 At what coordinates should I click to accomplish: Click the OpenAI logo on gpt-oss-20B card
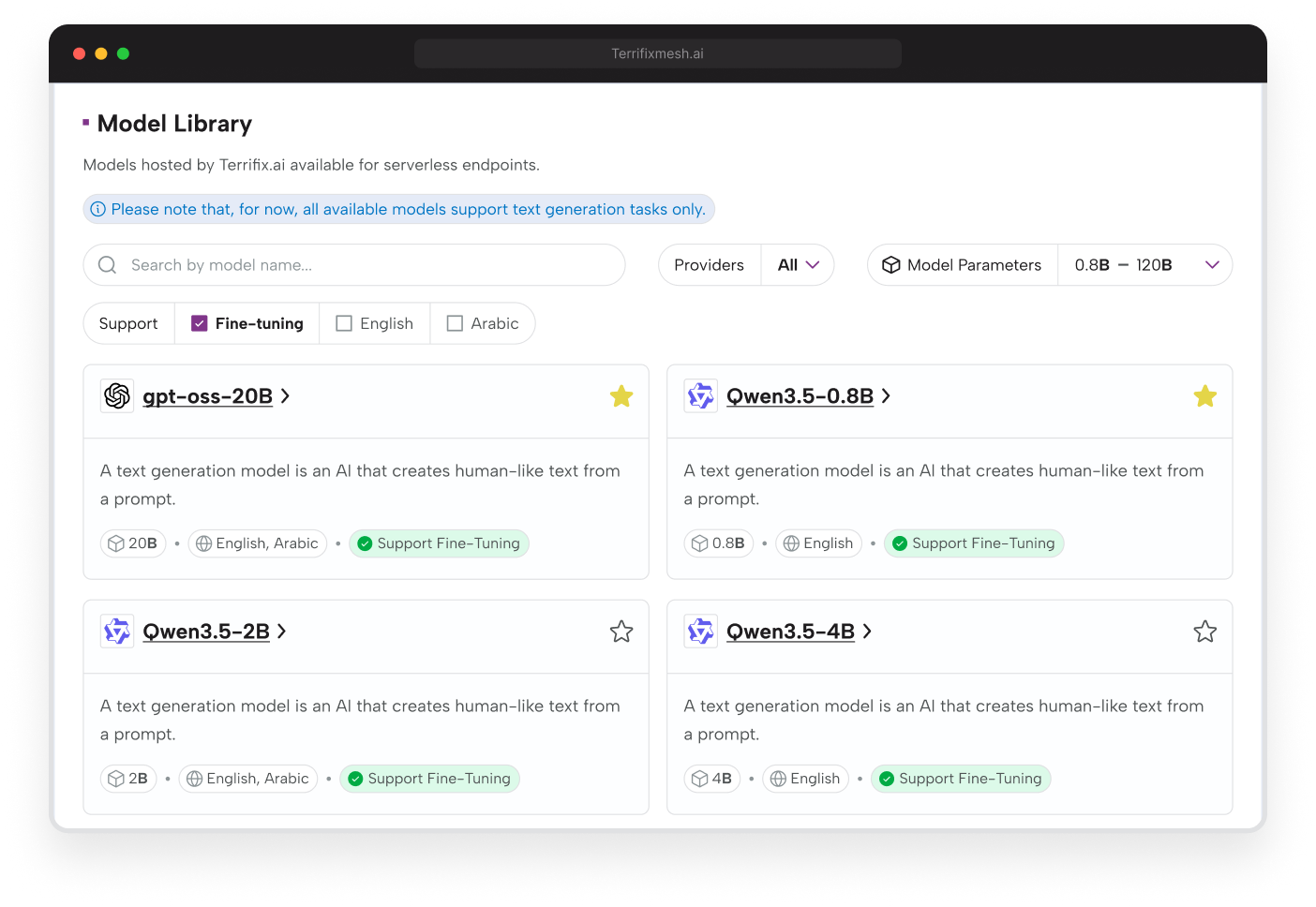117,396
